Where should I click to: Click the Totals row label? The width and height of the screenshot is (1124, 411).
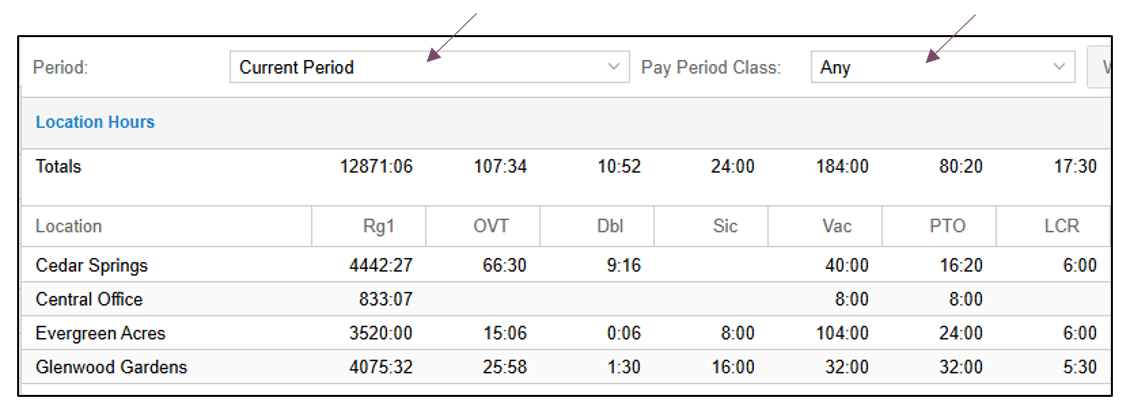[x=59, y=167]
